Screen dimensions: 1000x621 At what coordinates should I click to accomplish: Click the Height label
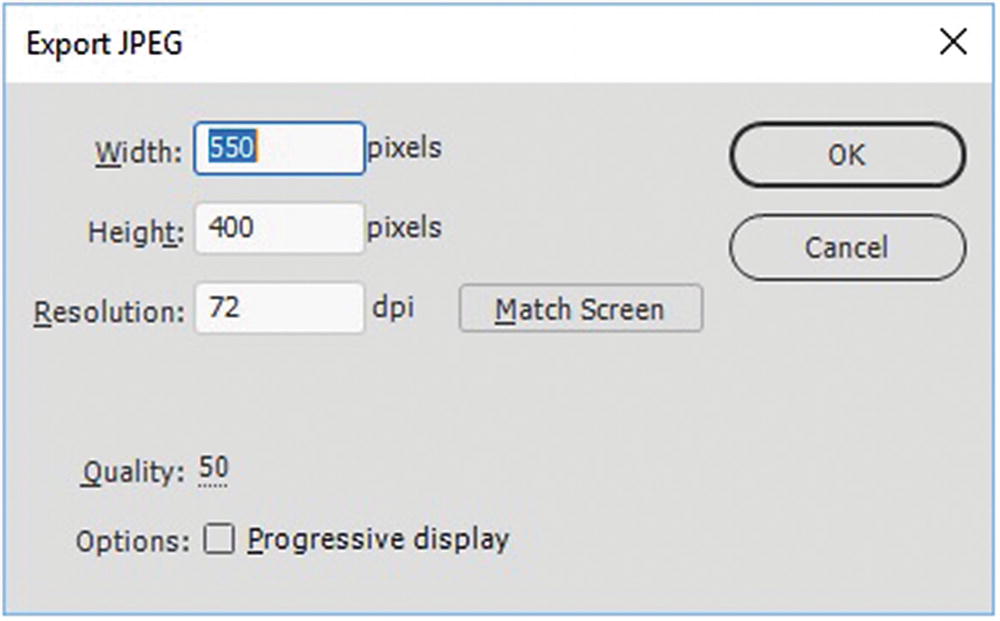[x=135, y=232]
